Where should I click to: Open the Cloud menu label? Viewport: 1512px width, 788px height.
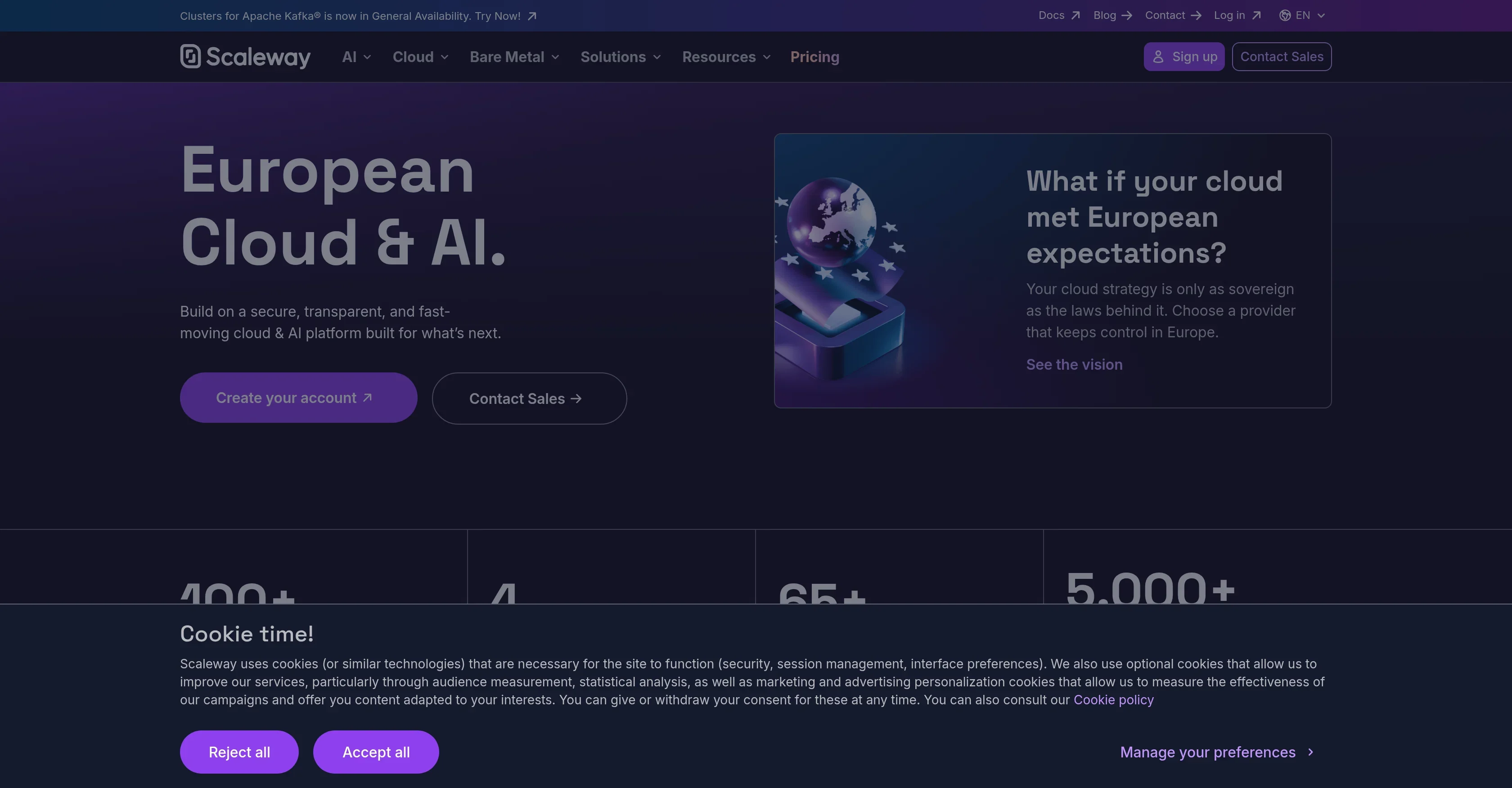[x=413, y=57]
